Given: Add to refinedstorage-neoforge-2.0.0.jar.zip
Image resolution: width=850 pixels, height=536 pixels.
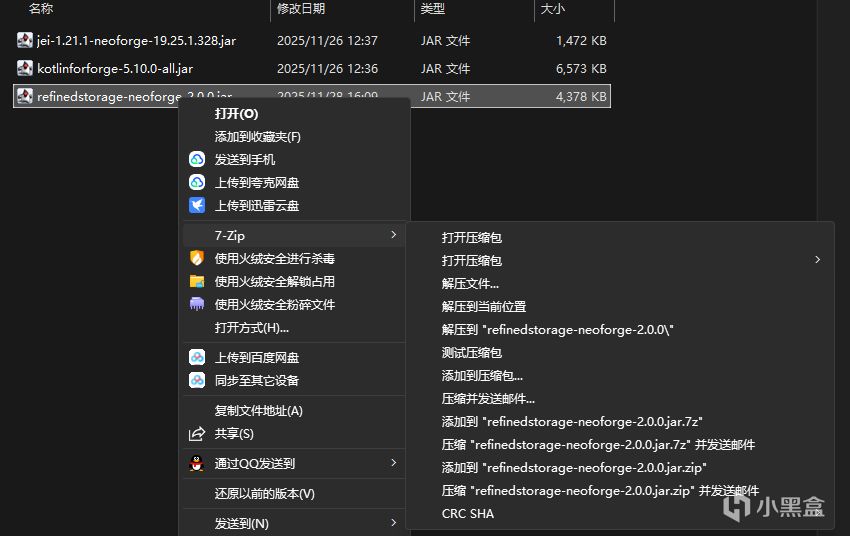Looking at the screenshot, I should pos(574,468).
